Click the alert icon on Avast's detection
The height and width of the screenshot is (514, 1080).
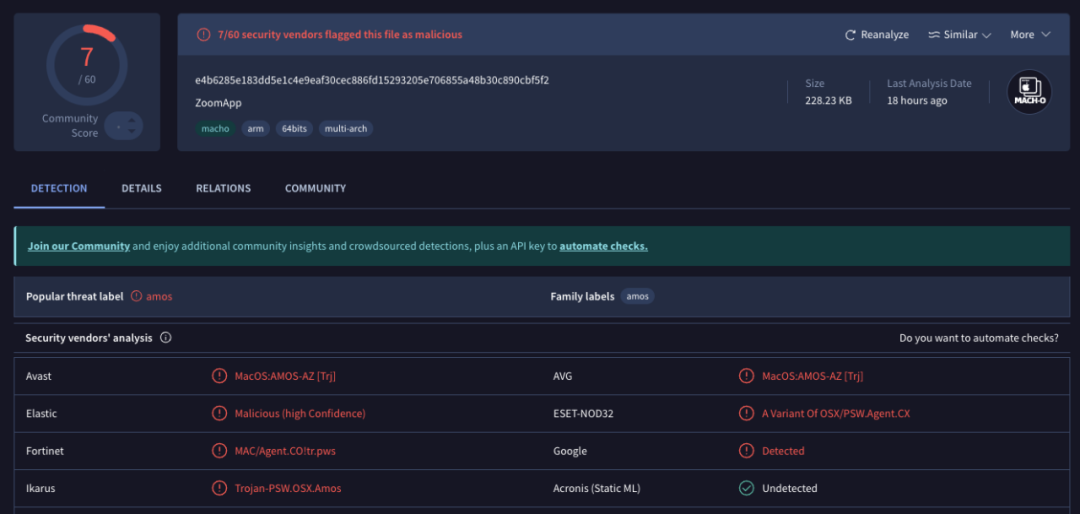[219, 376]
